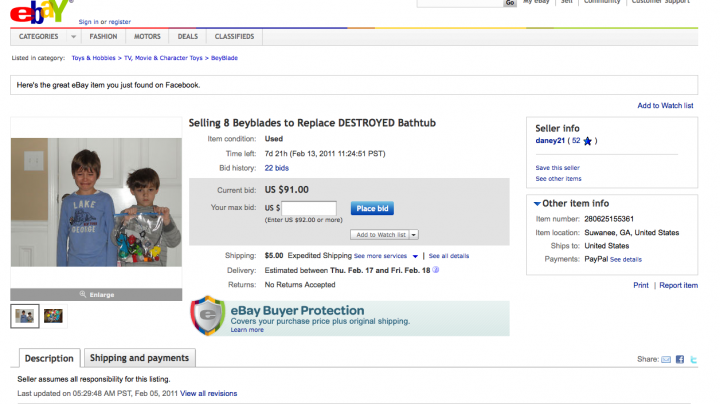Select the first photo thumbnail
The height and width of the screenshot is (404, 720).
tap(25, 316)
